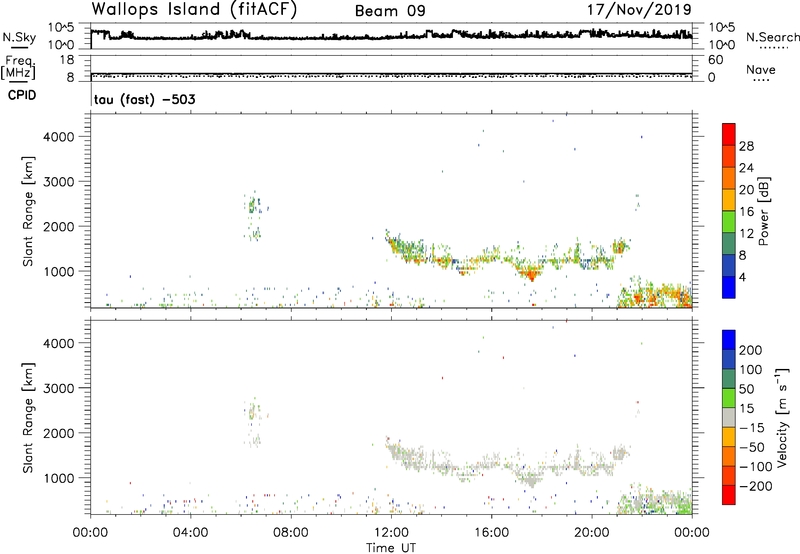This screenshot has width=800, height=554.
Task: Click the 'Power [dB]' color bar label
Action: (x=763, y=211)
